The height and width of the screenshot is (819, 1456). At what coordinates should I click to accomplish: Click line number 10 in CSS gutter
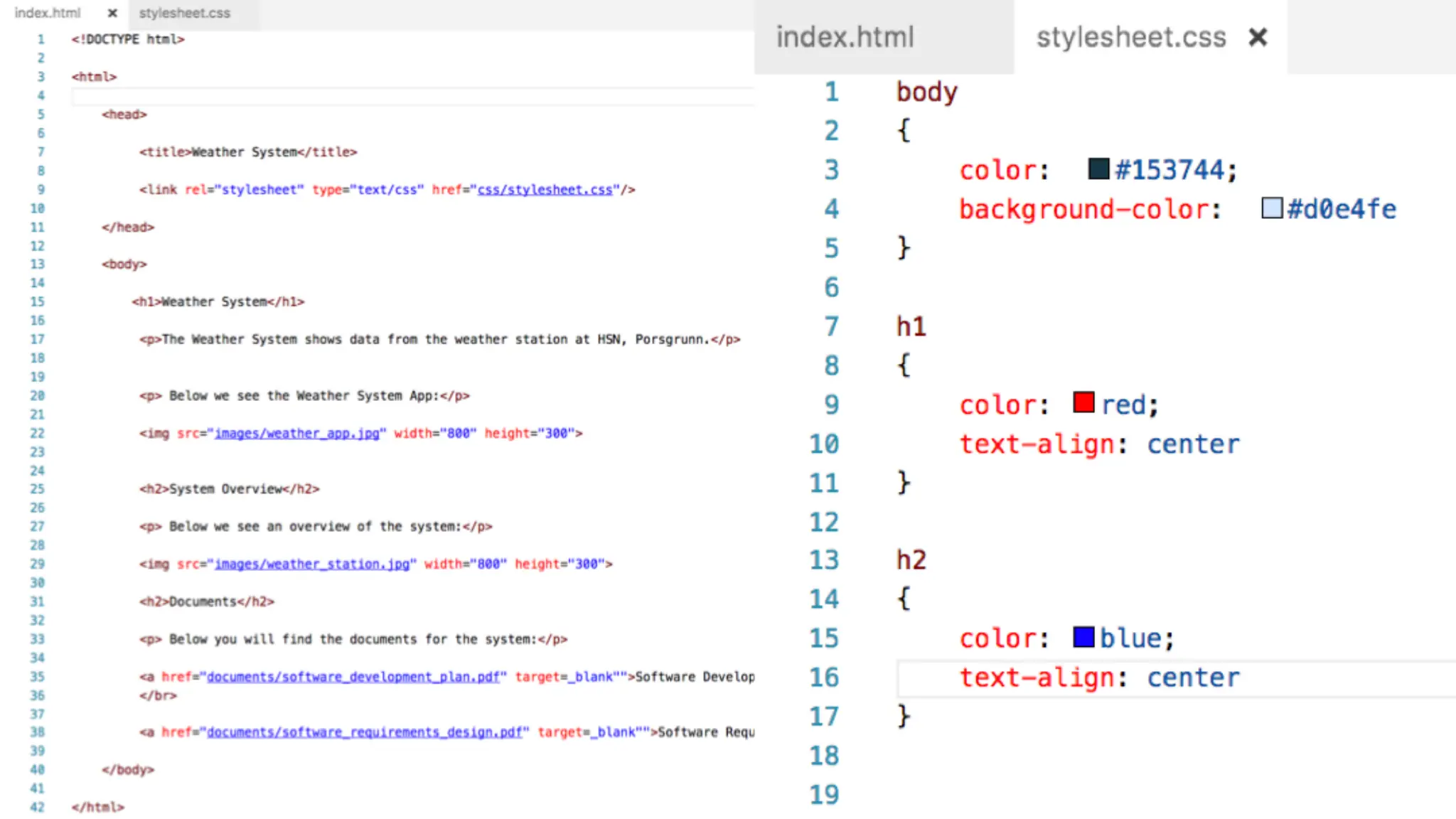tap(824, 444)
